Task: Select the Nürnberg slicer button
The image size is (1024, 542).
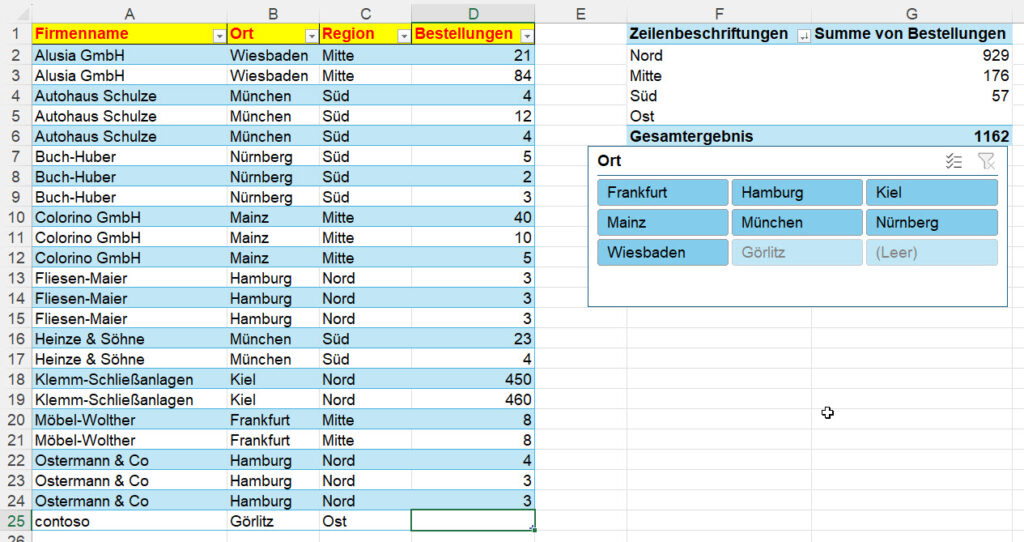Action: pyautogui.click(x=930, y=223)
